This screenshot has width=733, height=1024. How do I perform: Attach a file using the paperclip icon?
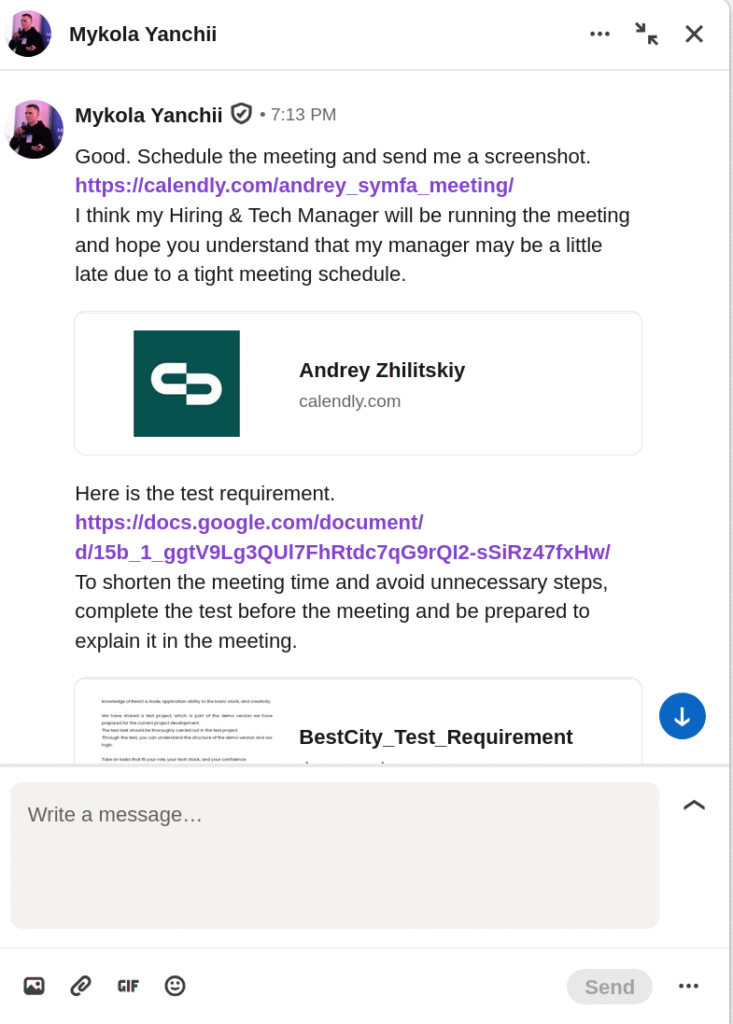pyautogui.click(x=81, y=986)
